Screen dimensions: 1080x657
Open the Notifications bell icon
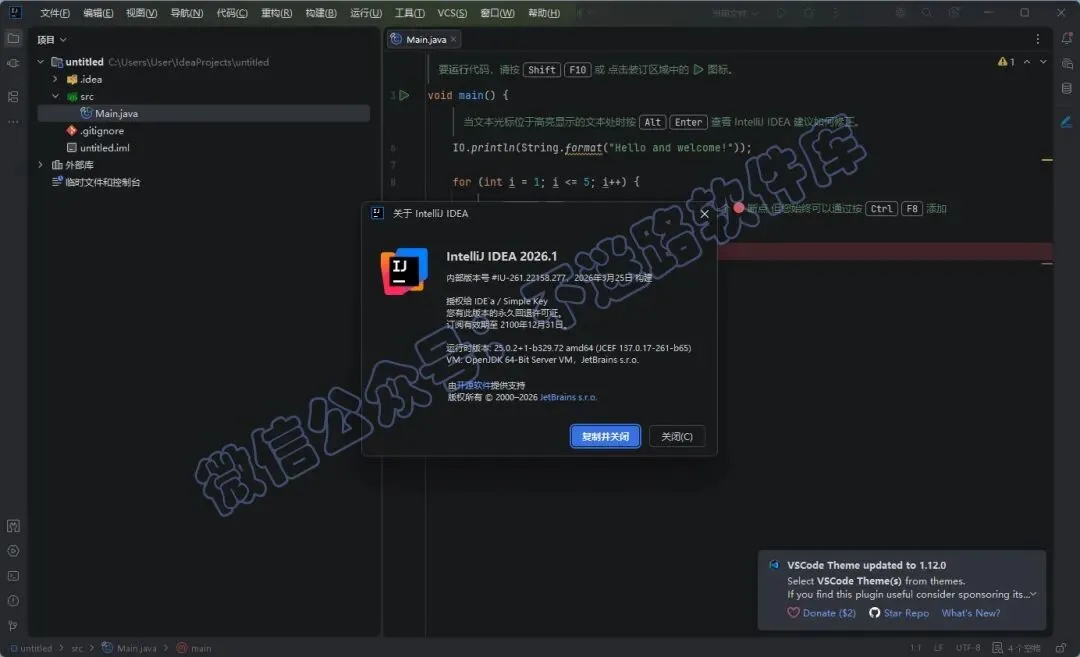point(1066,39)
